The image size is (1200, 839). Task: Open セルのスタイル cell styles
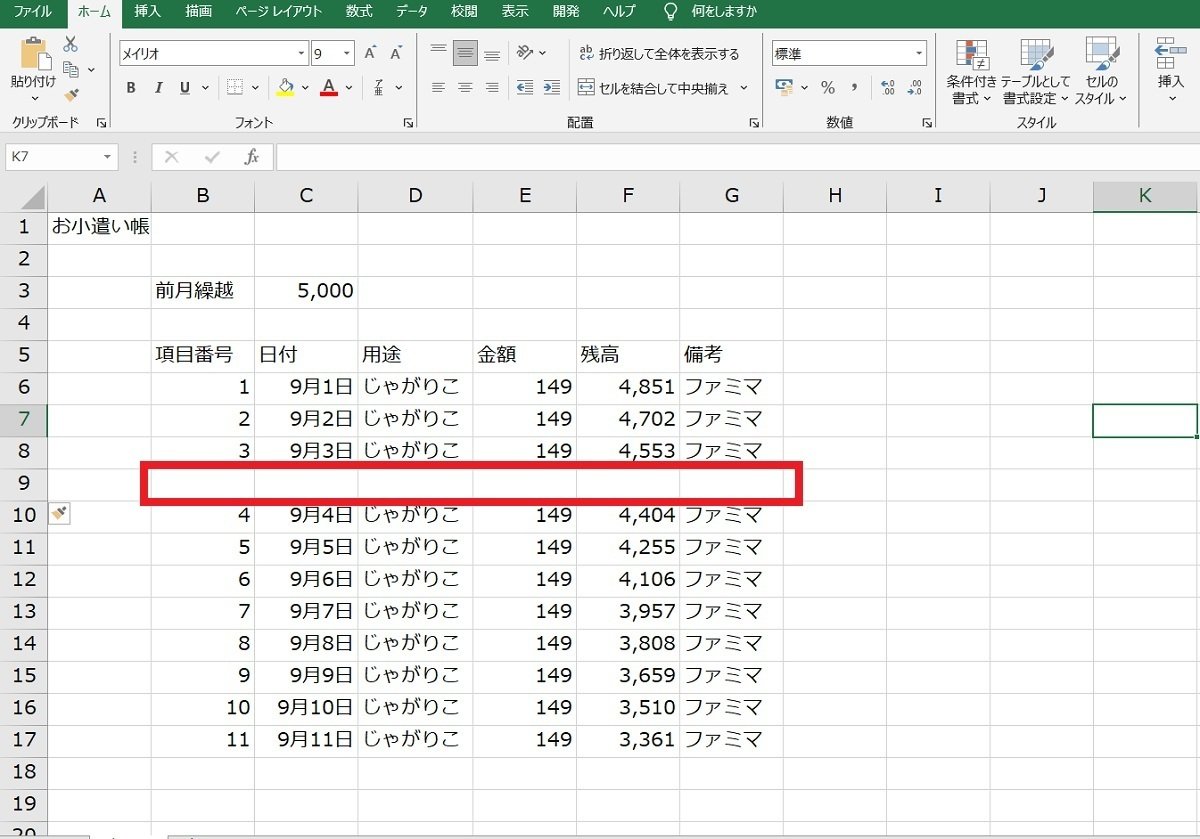coord(1102,70)
